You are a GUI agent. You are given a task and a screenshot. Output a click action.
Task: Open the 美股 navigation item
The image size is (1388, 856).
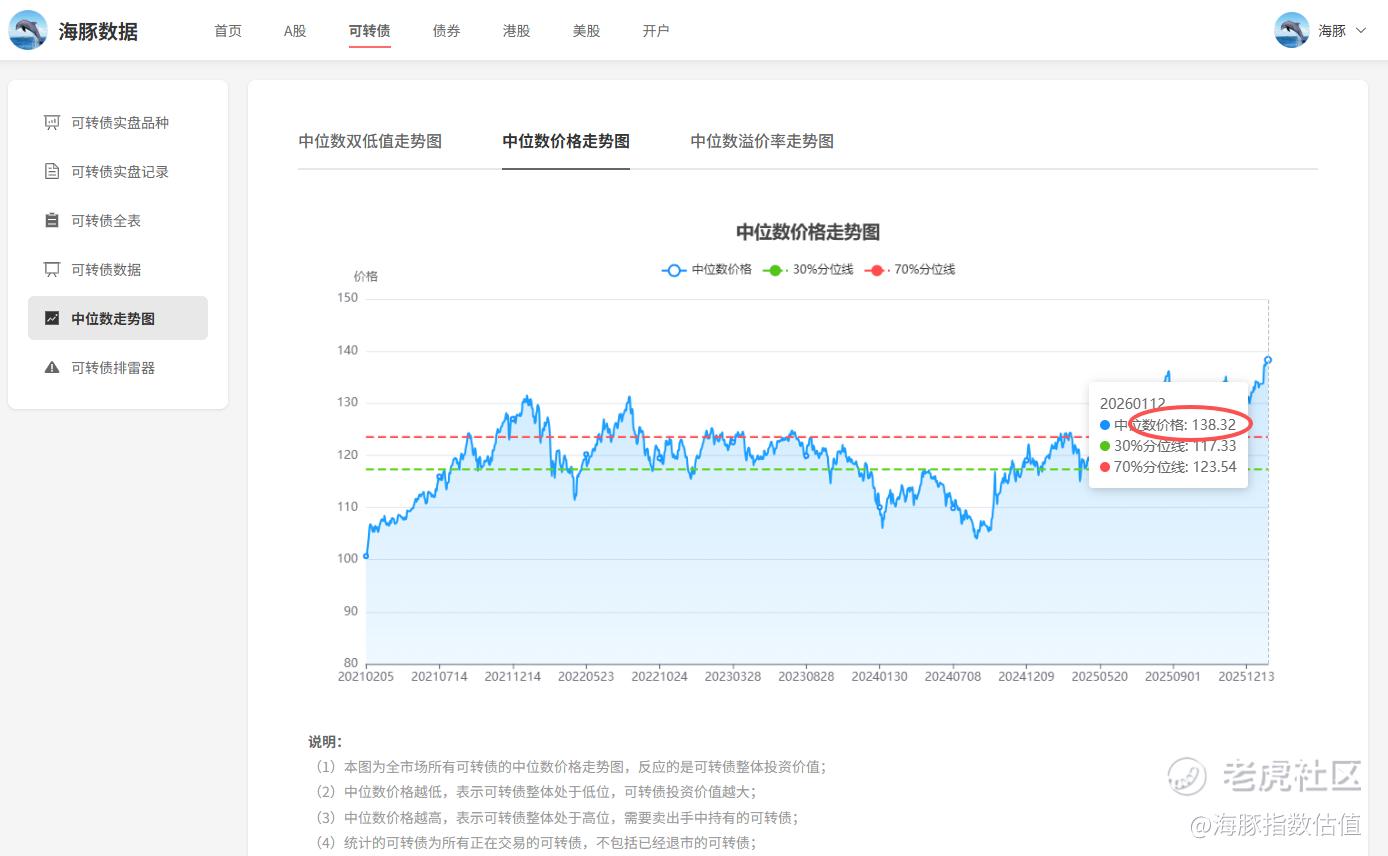pos(587,31)
